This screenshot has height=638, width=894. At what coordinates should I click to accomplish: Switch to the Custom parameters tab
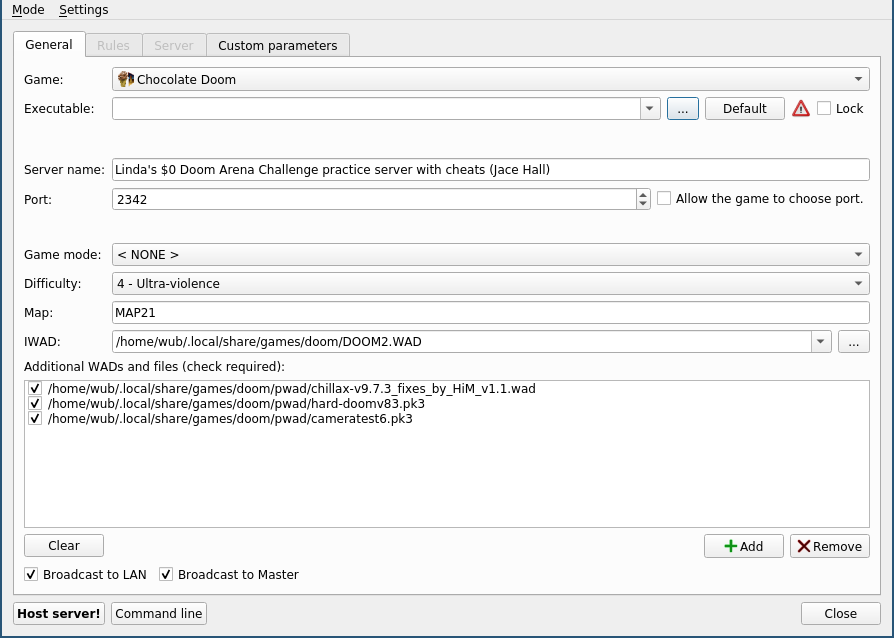278,45
